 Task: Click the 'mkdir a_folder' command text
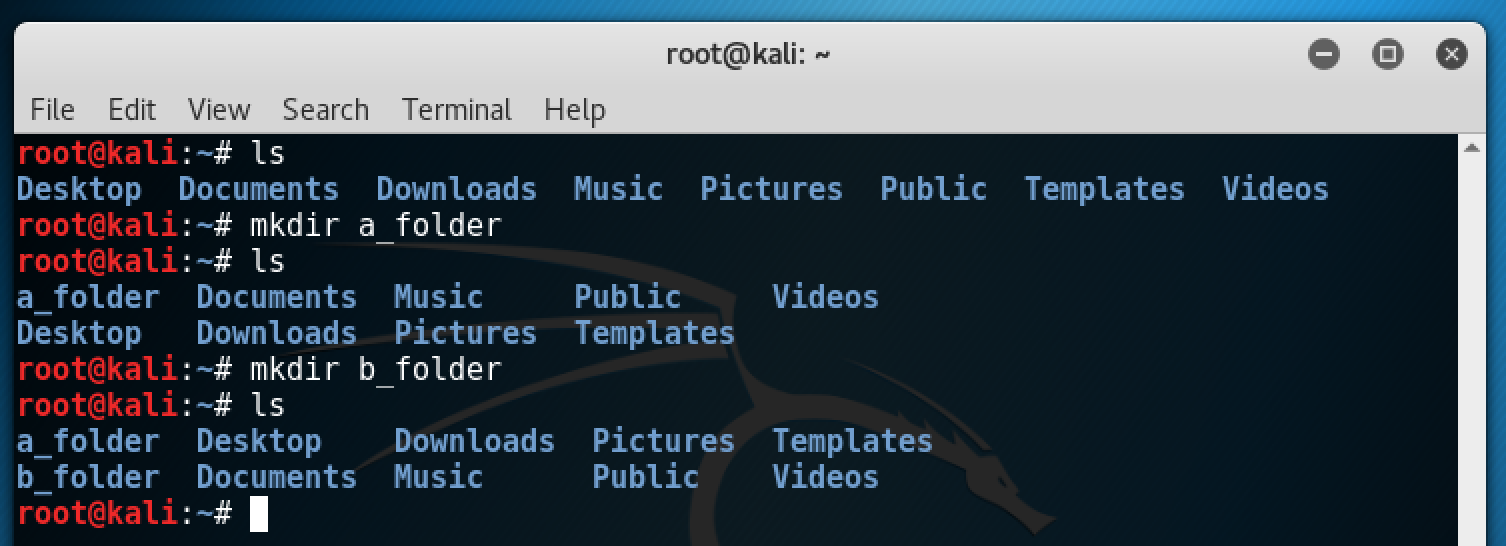375,226
